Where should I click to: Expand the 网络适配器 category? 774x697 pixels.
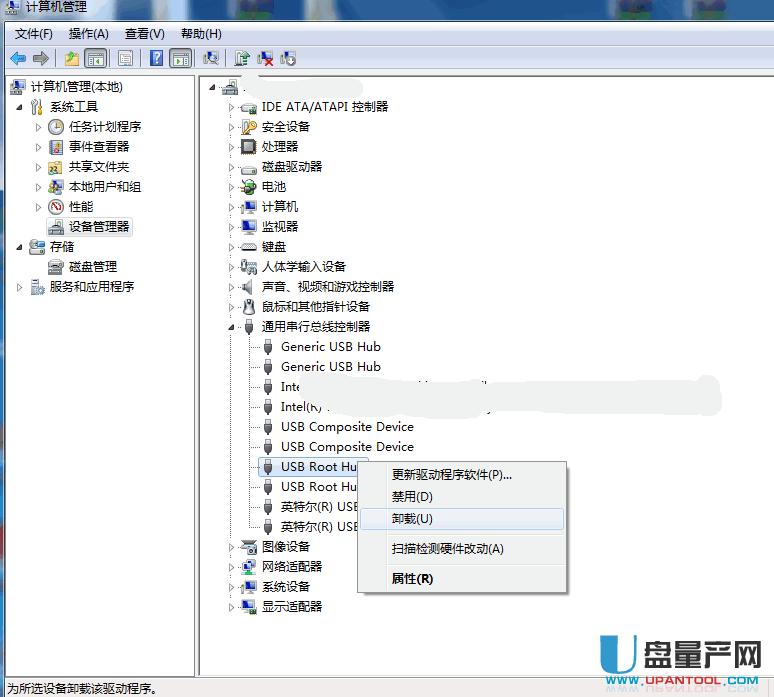pyautogui.click(x=231, y=567)
